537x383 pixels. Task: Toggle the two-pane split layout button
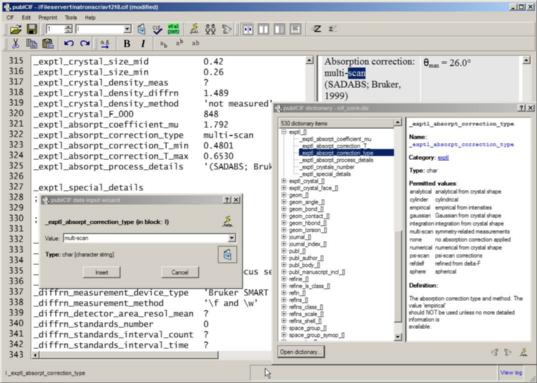point(263,29)
